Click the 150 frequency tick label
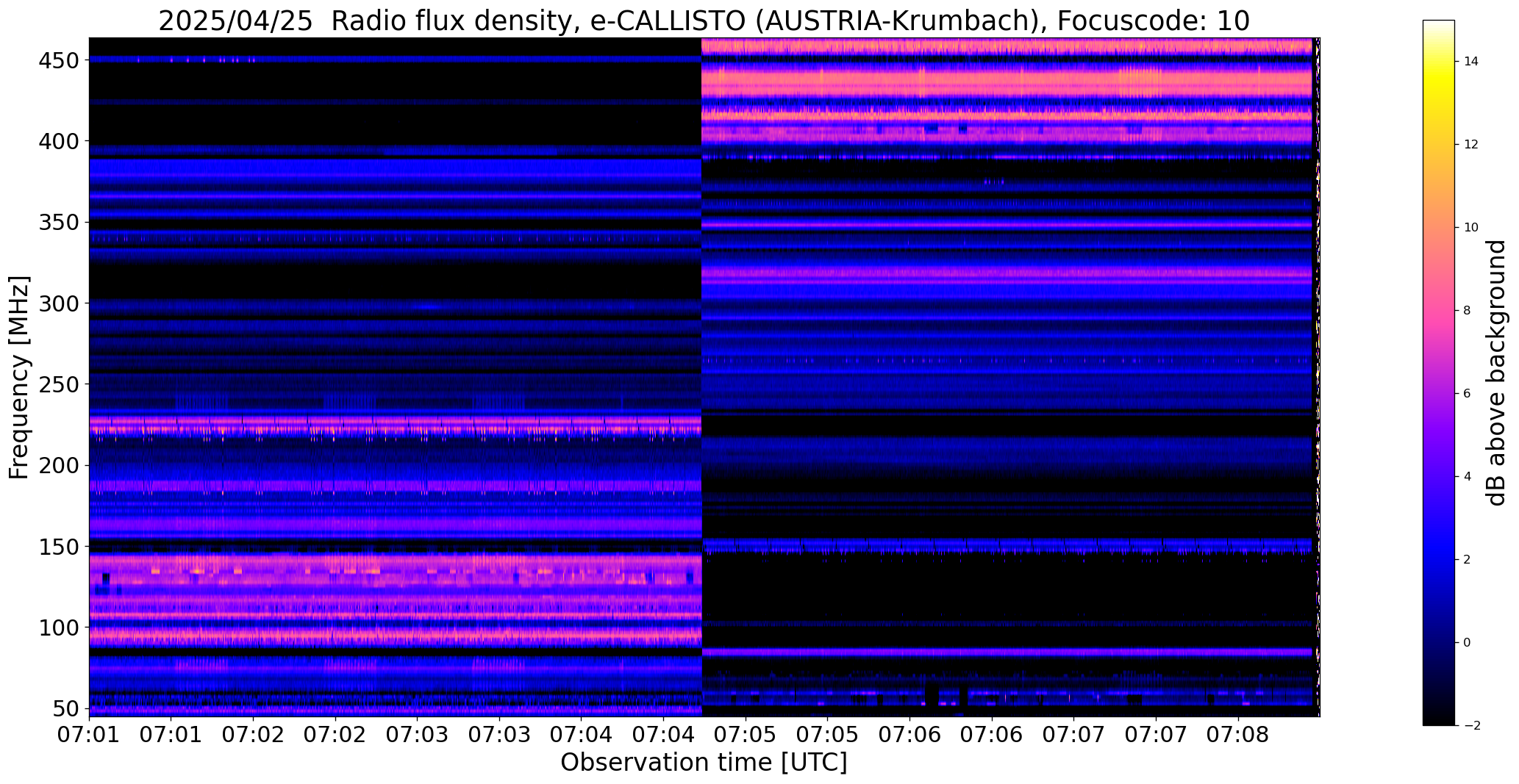This screenshot has height=784, width=1519. (59, 547)
